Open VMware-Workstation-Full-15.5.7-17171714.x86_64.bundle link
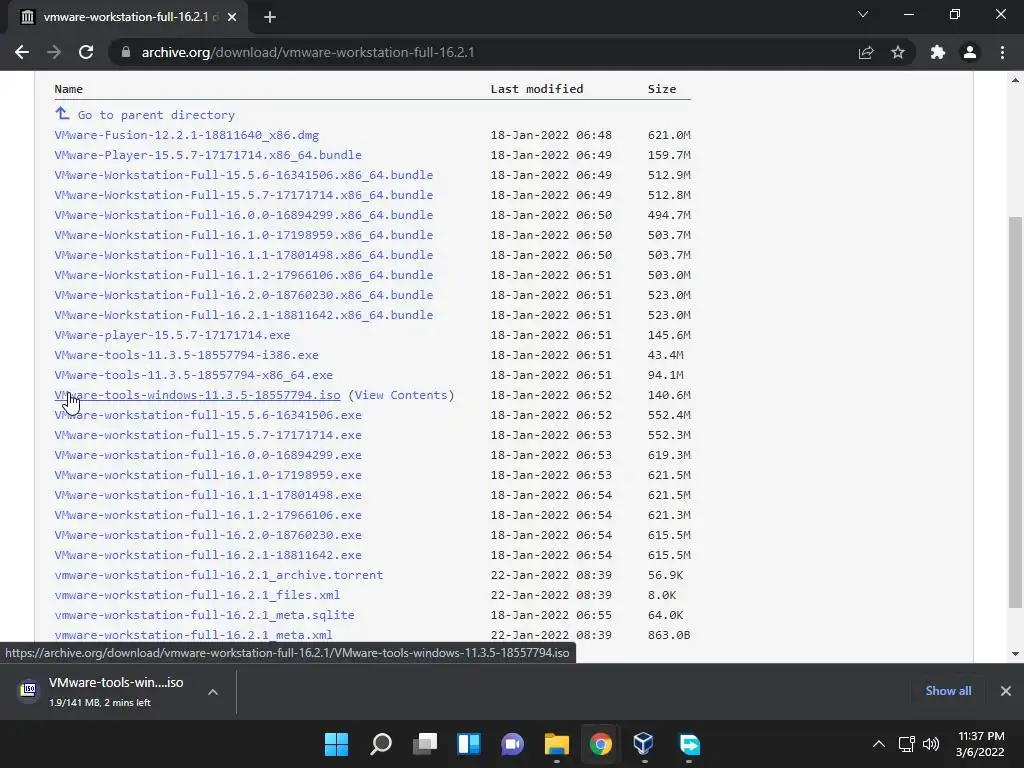 tap(244, 195)
